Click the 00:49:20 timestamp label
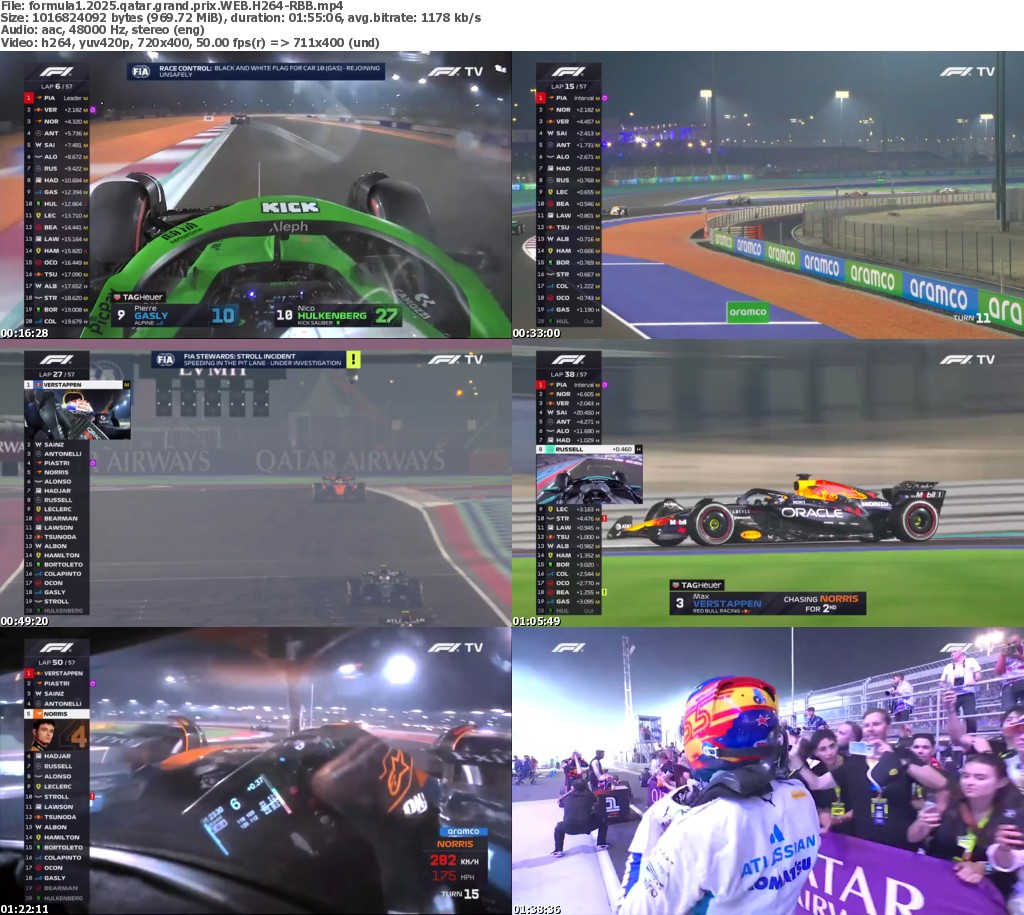 pyautogui.click(x=22, y=621)
